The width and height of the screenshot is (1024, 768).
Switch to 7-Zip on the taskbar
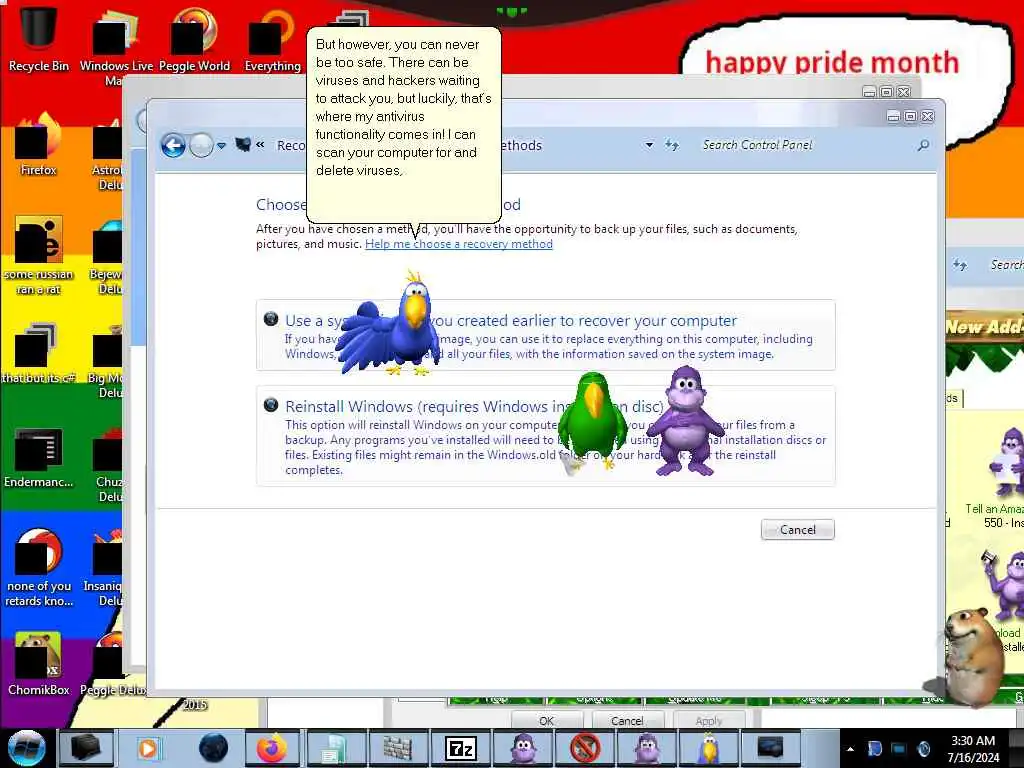[x=460, y=748]
